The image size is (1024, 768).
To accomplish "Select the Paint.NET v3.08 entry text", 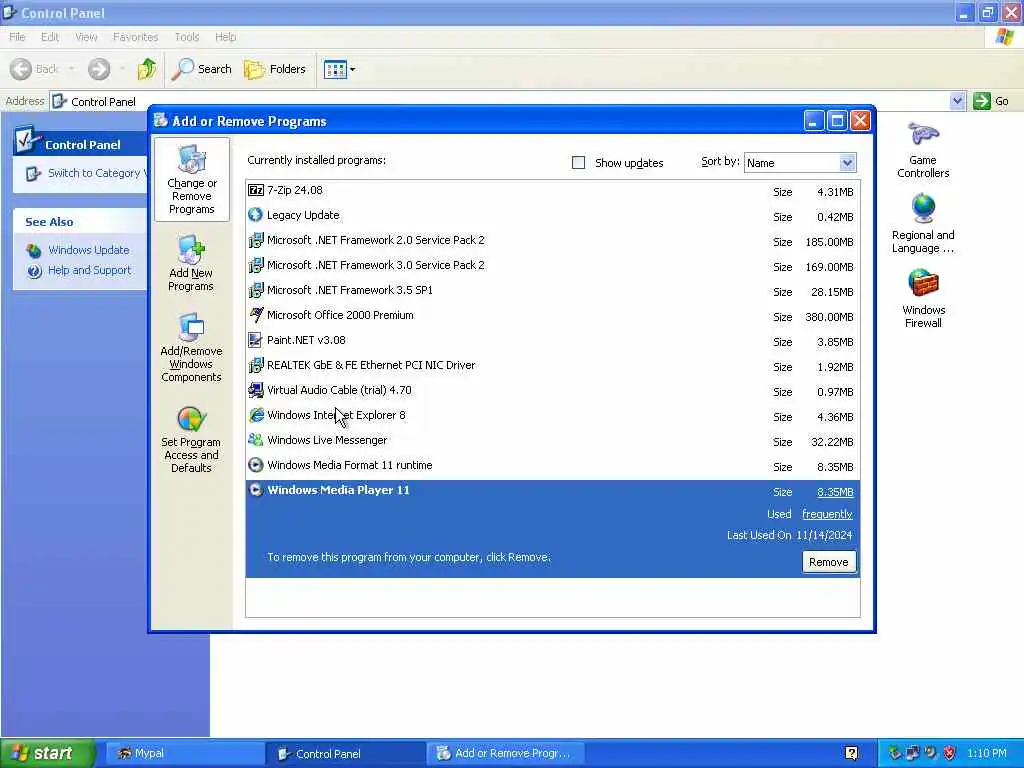I will coord(306,340).
